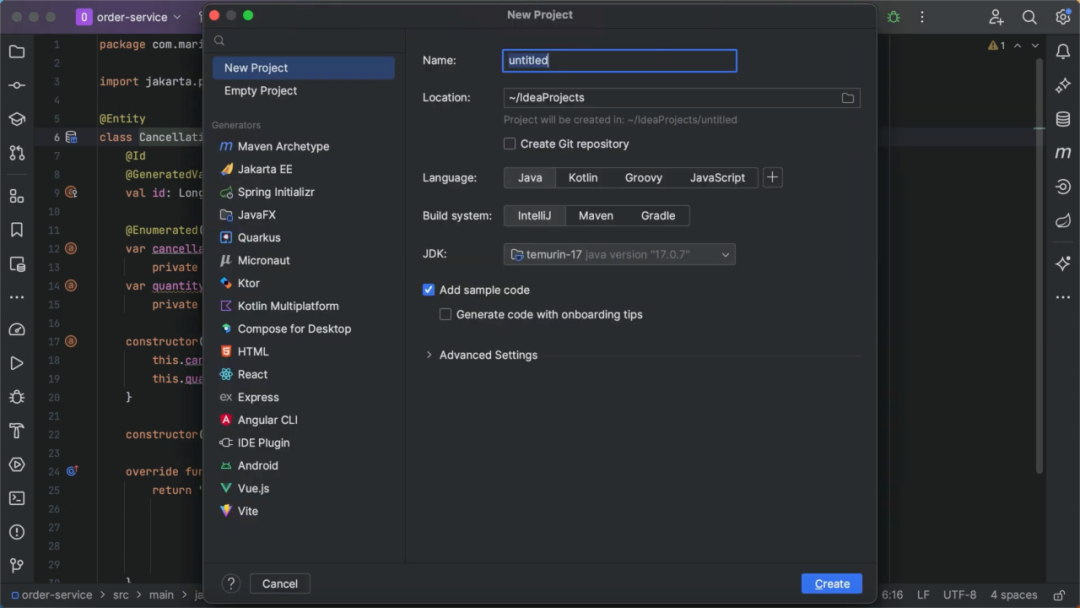Open the Debug tool window in left sidebar
The height and width of the screenshot is (608, 1080).
(17, 397)
